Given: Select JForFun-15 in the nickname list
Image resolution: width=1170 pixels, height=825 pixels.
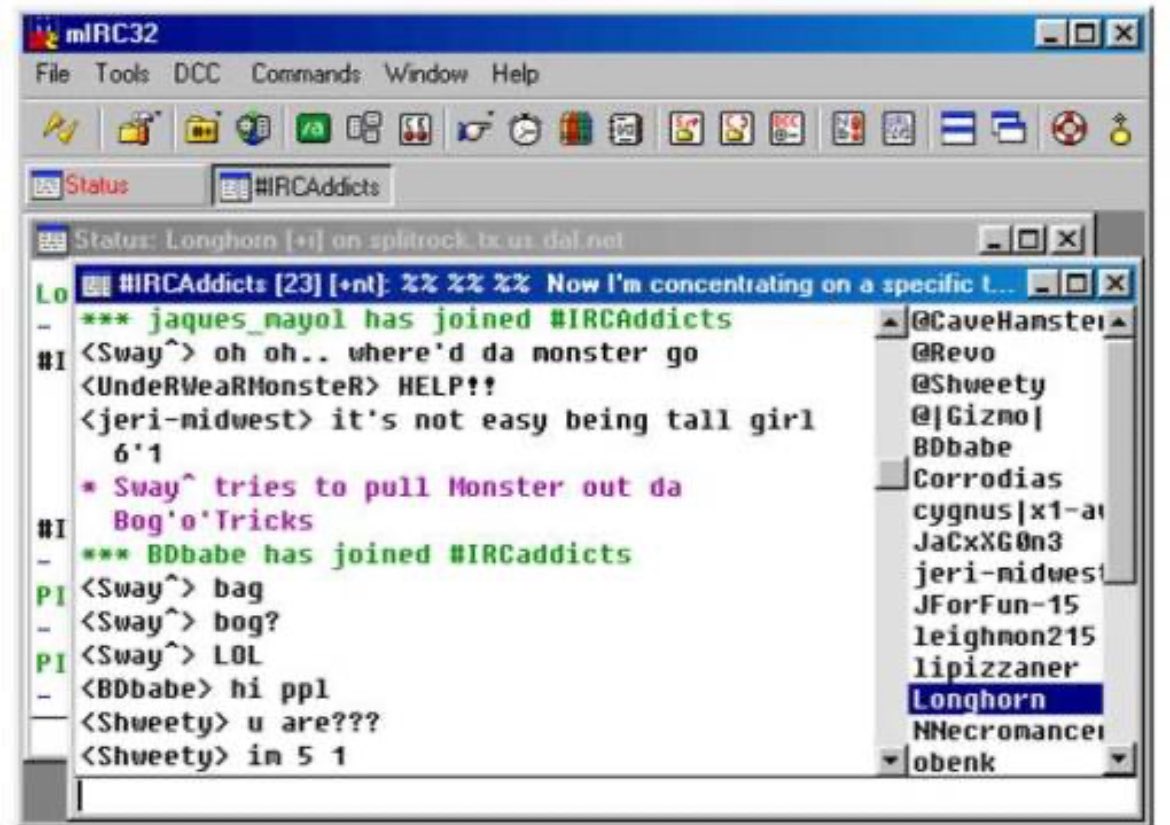Looking at the screenshot, I should [1005, 605].
